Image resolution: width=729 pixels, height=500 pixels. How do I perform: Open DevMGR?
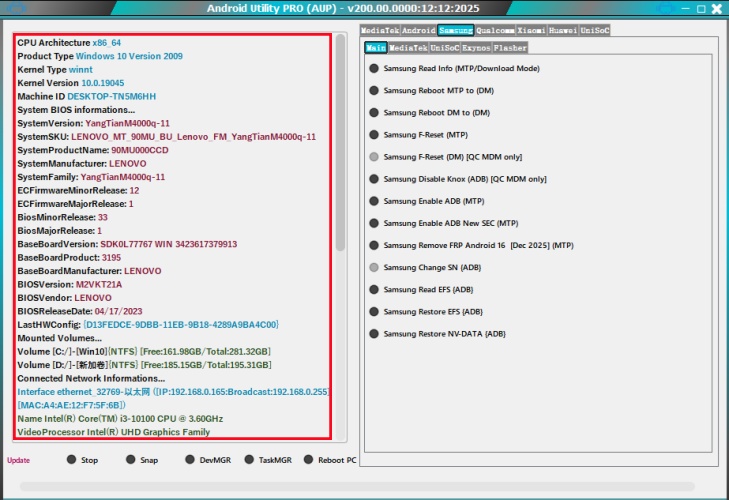pyautogui.click(x=208, y=460)
